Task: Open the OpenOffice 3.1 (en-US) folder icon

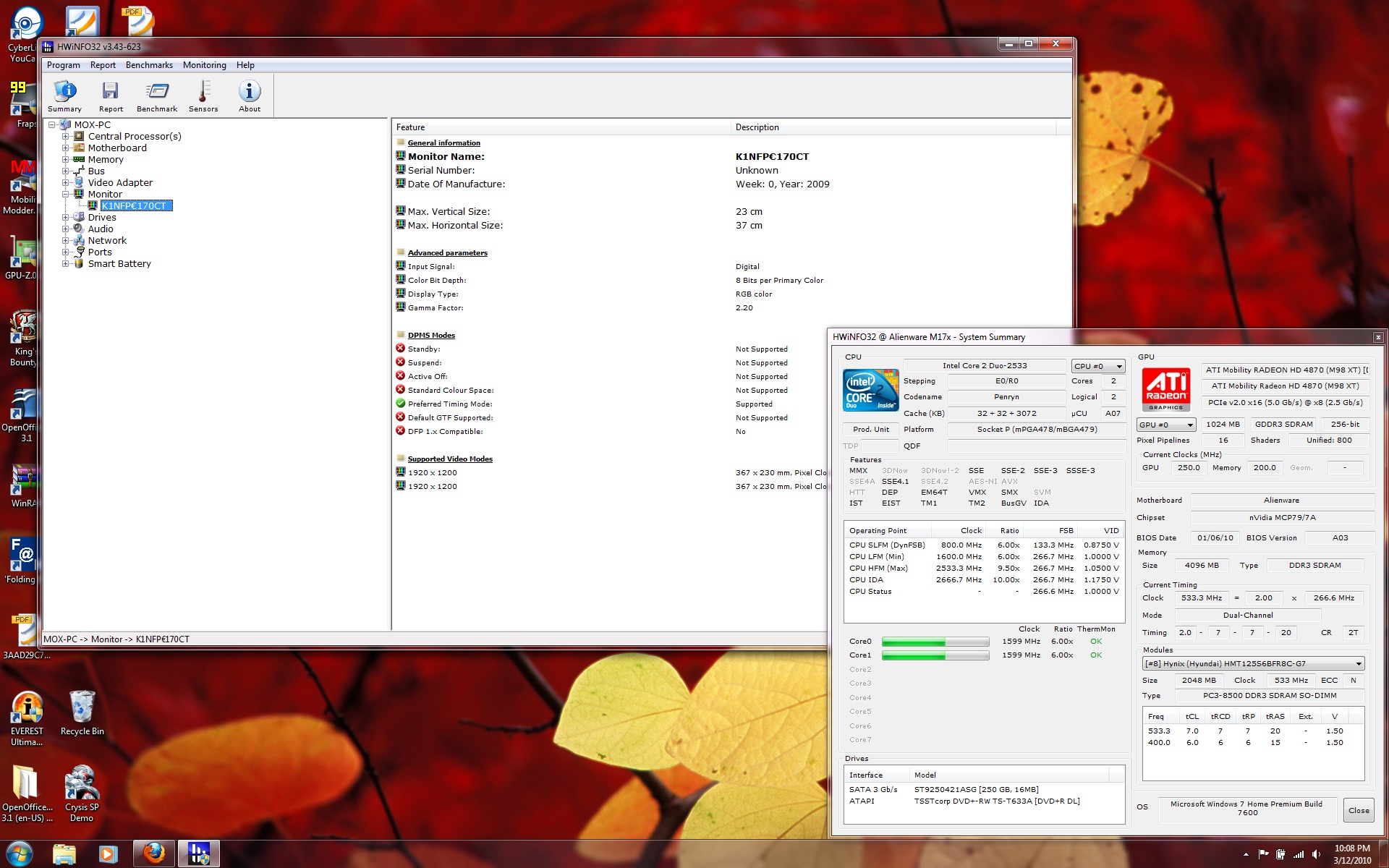Action: click(27, 793)
